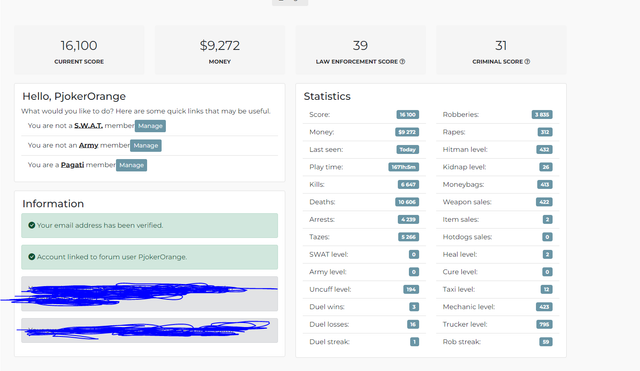The width and height of the screenshot is (640, 371).
Task: Click the Deaths value badge
Action: coord(407,202)
